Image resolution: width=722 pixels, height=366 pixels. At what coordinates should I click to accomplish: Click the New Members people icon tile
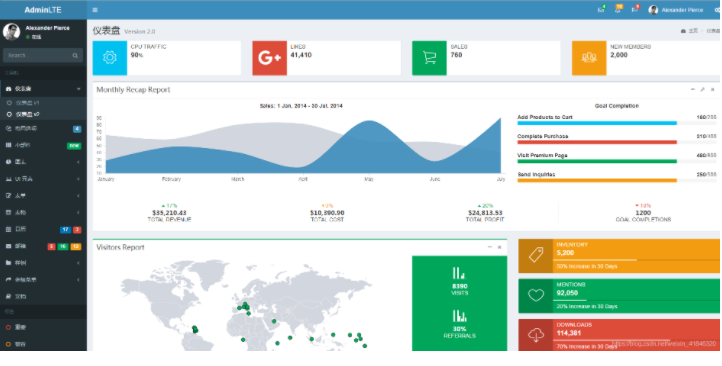[589, 58]
